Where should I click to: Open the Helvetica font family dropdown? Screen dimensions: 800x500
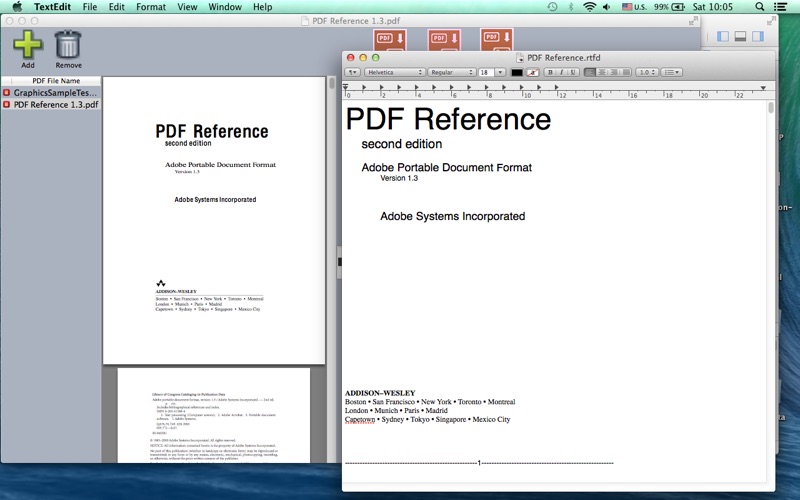click(x=394, y=72)
